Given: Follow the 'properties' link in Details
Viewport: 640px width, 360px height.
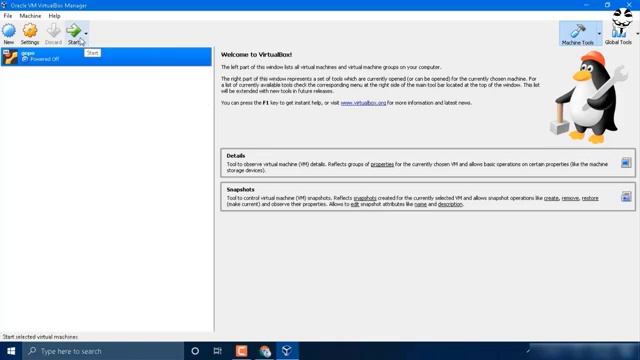Looking at the screenshot, I should click(382, 164).
